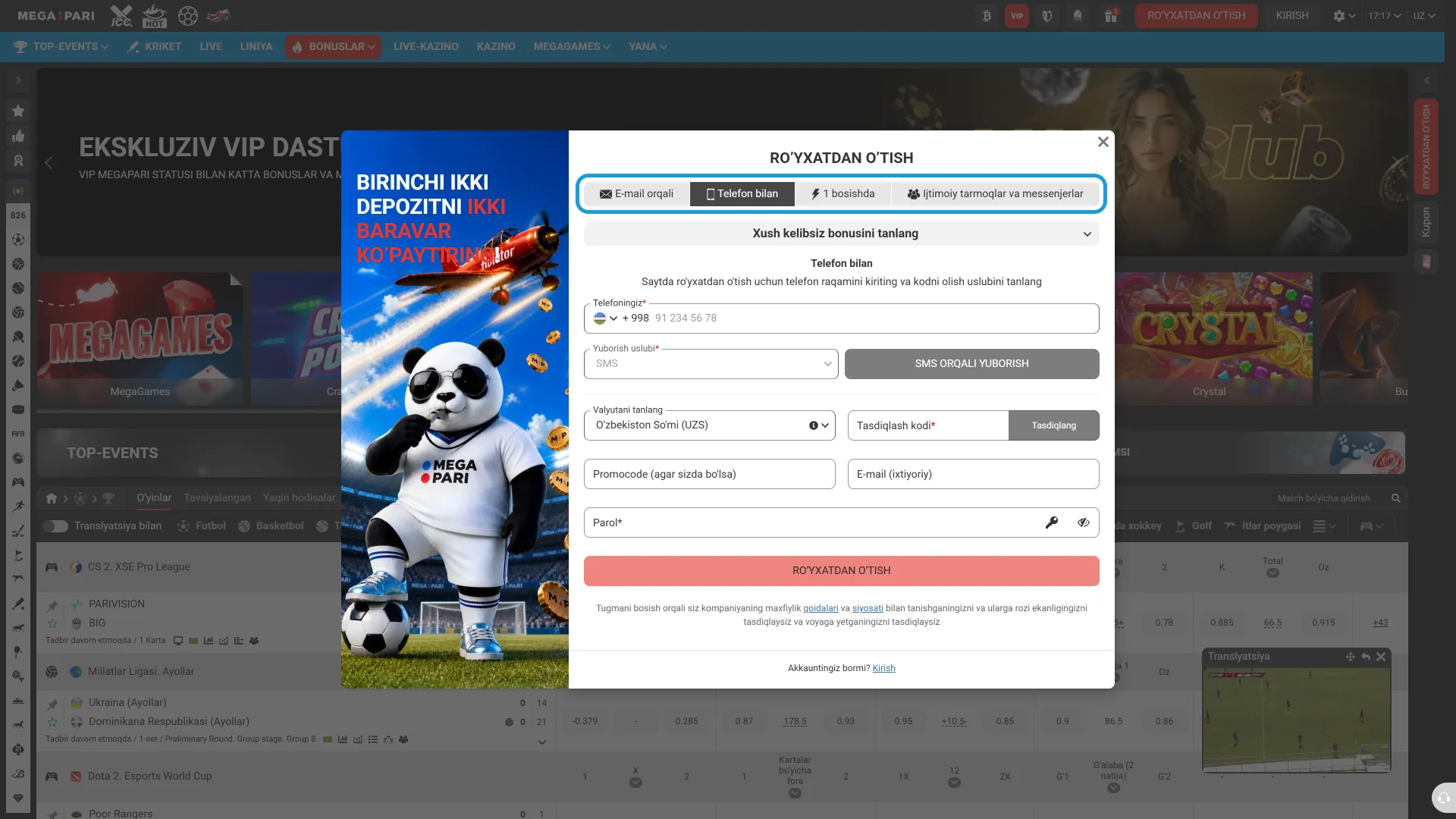Viewport: 1456px width, 819px height.
Task: Open the VIP badge icon in header
Action: point(1017,15)
